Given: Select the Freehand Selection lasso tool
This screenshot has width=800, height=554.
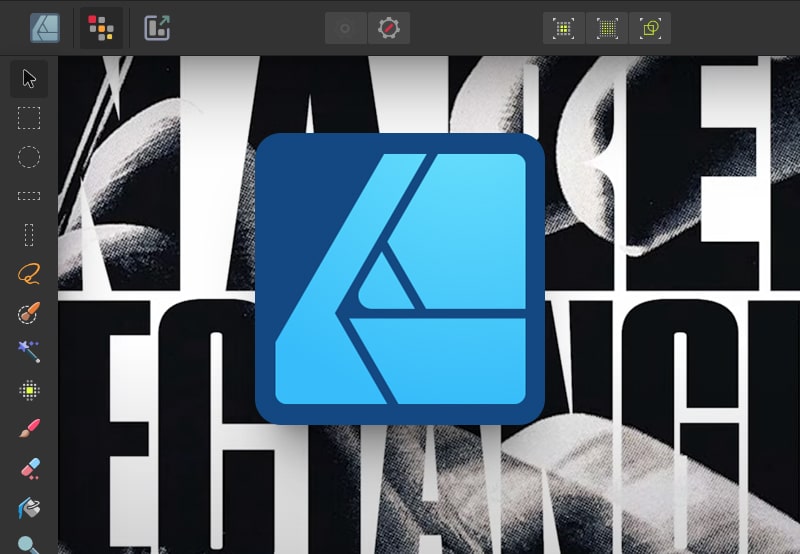Looking at the screenshot, I should coord(29,274).
